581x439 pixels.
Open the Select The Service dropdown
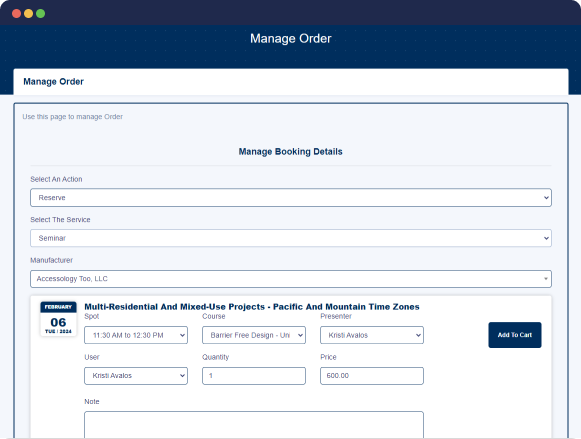(x=291, y=238)
